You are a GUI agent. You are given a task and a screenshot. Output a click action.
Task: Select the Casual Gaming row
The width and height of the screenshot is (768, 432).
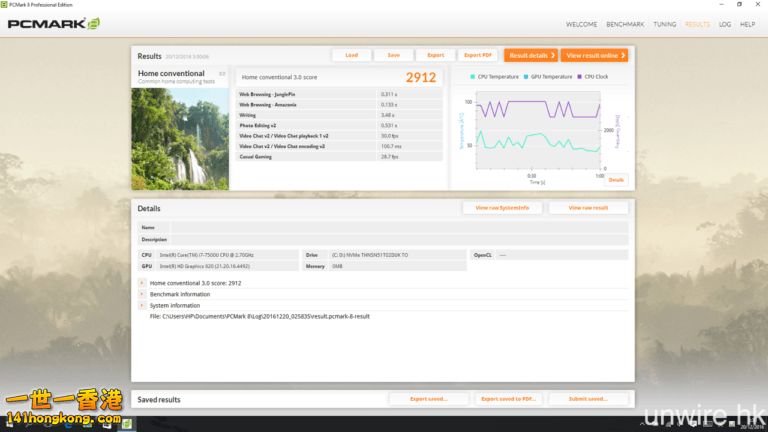(x=339, y=157)
